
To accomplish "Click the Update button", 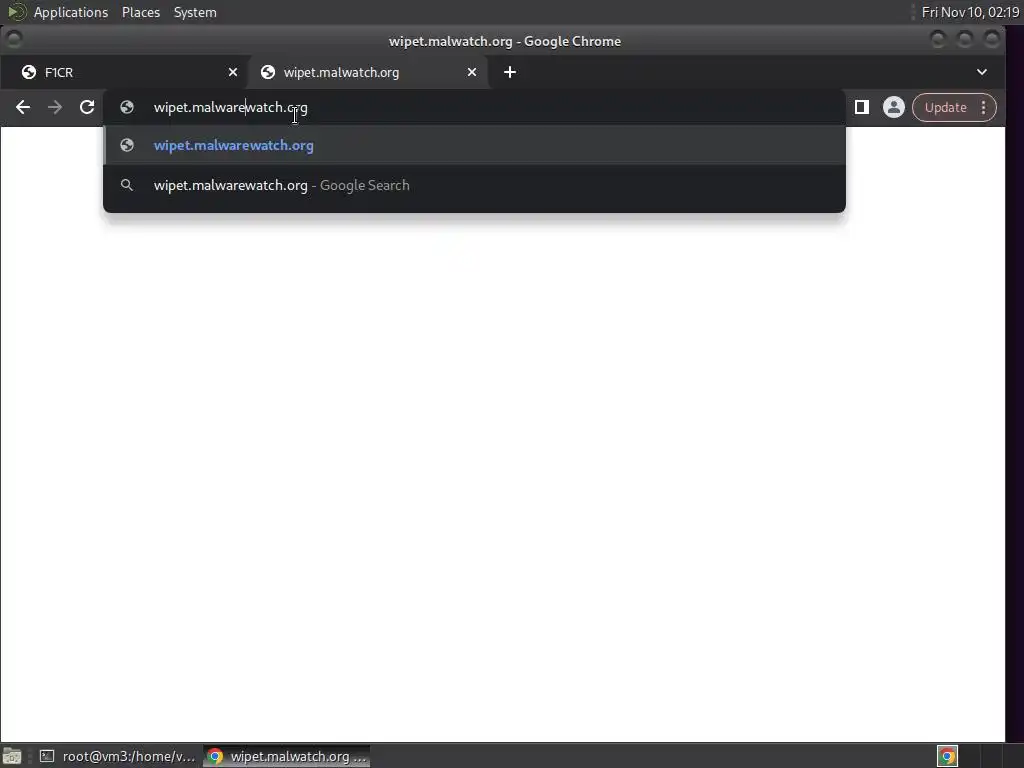I will pyautogui.click(x=945, y=108).
